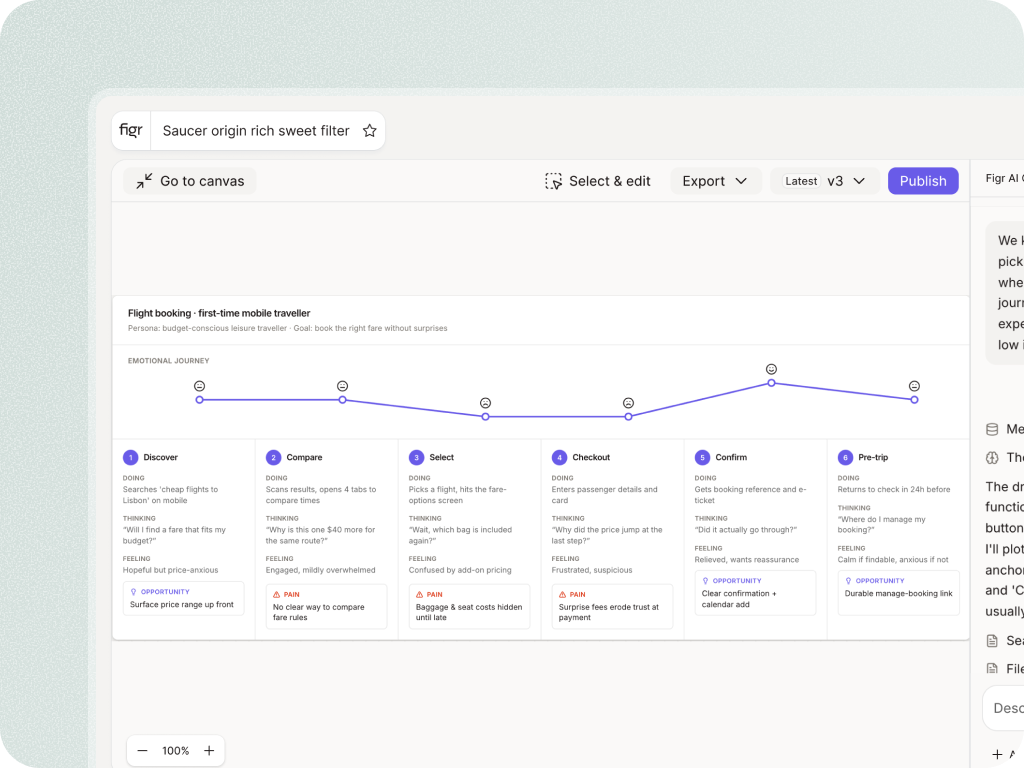Click Checkout feeling text Frustrated, suspicious
Viewport: 1024px width, 768px height.
click(x=592, y=570)
